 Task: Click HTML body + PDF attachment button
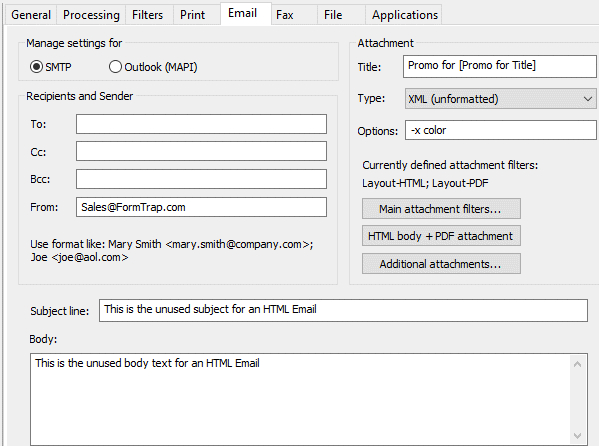tap(441, 236)
